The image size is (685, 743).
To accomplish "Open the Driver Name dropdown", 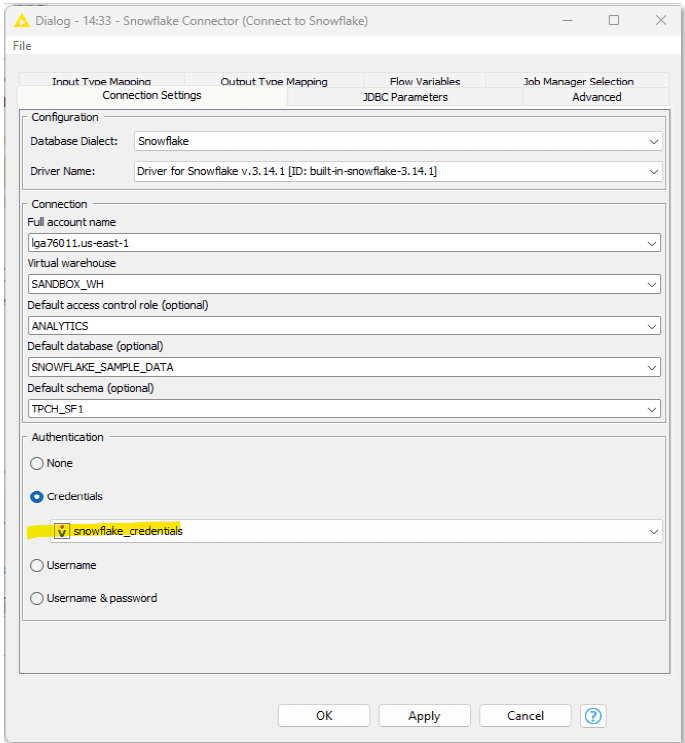I will click(398, 171).
